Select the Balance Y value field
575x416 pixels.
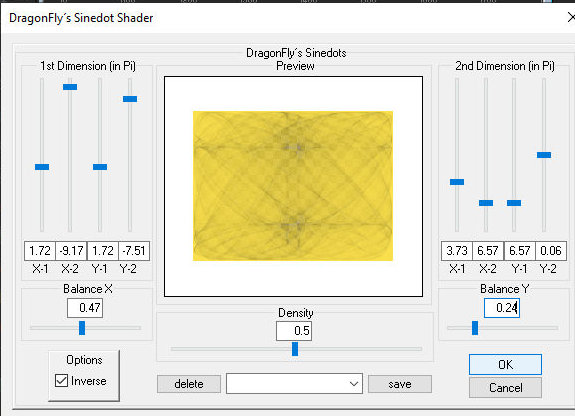[502, 308]
